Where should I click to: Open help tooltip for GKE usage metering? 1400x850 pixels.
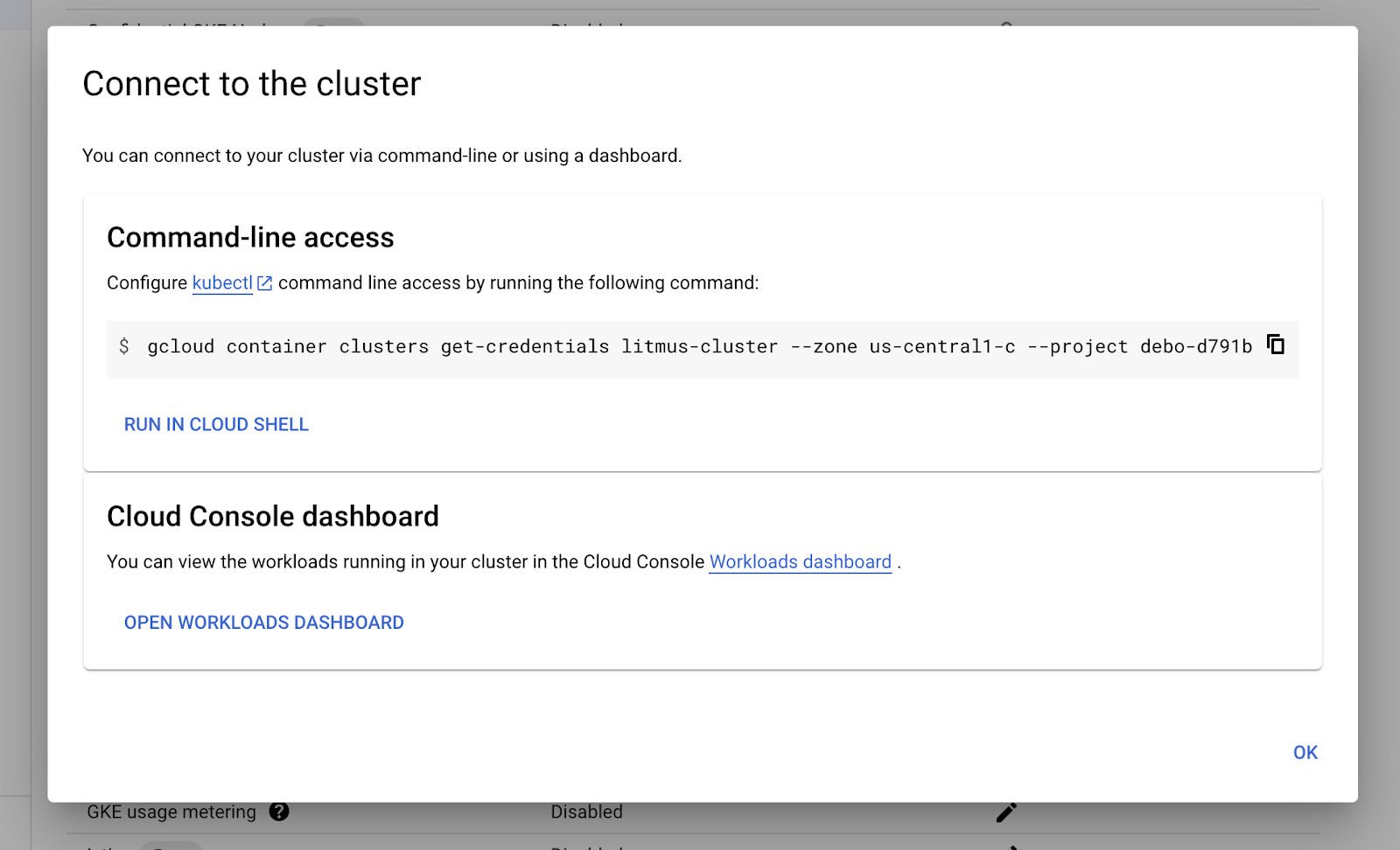278,812
